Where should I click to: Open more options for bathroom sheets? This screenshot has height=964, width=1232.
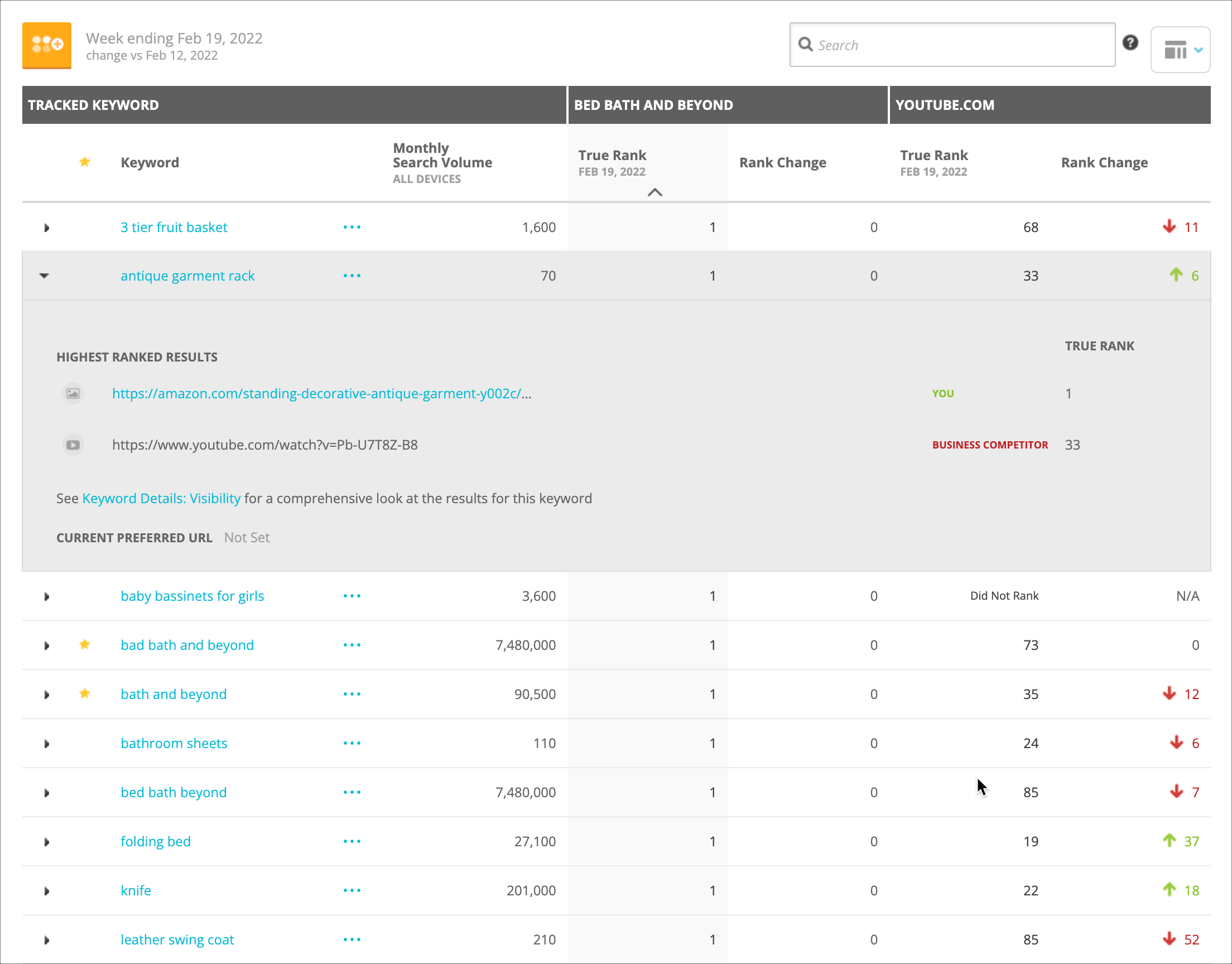click(352, 743)
